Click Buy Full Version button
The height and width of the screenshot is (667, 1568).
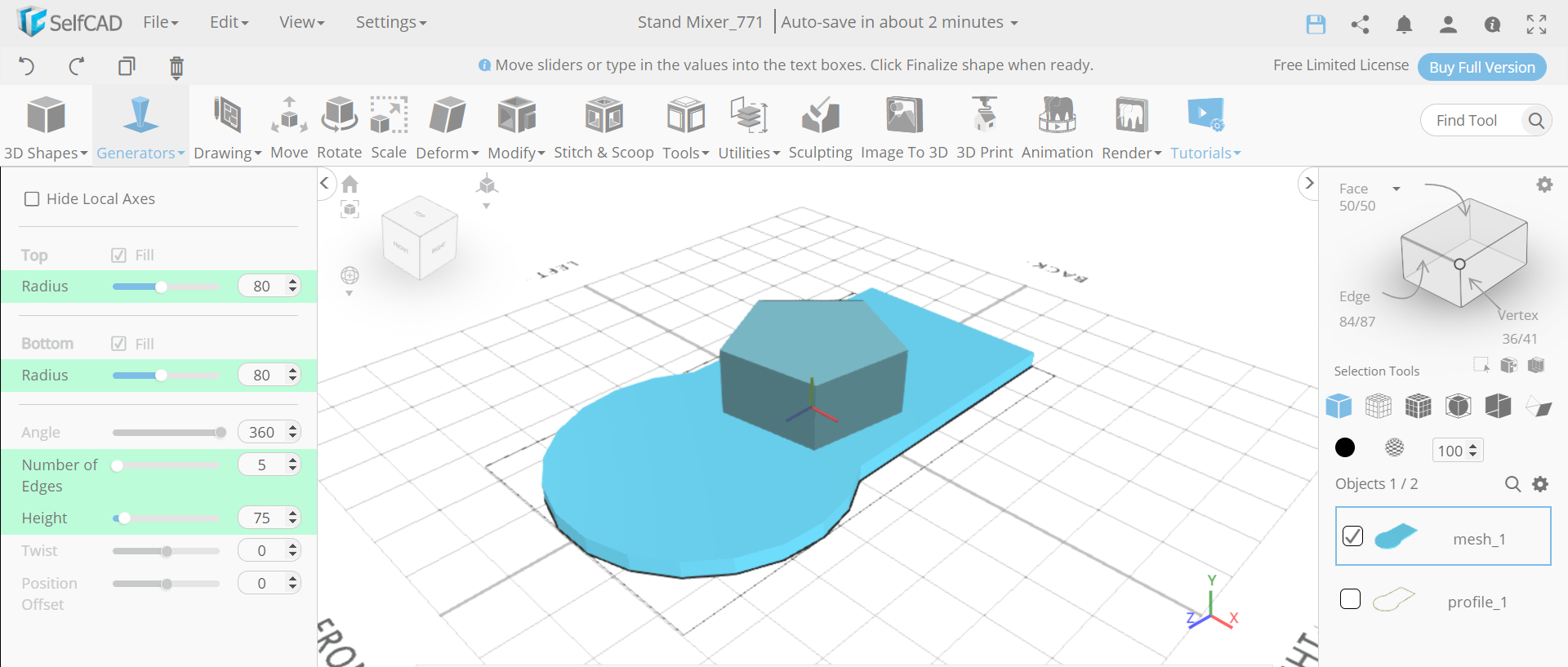coord(1482,67)
